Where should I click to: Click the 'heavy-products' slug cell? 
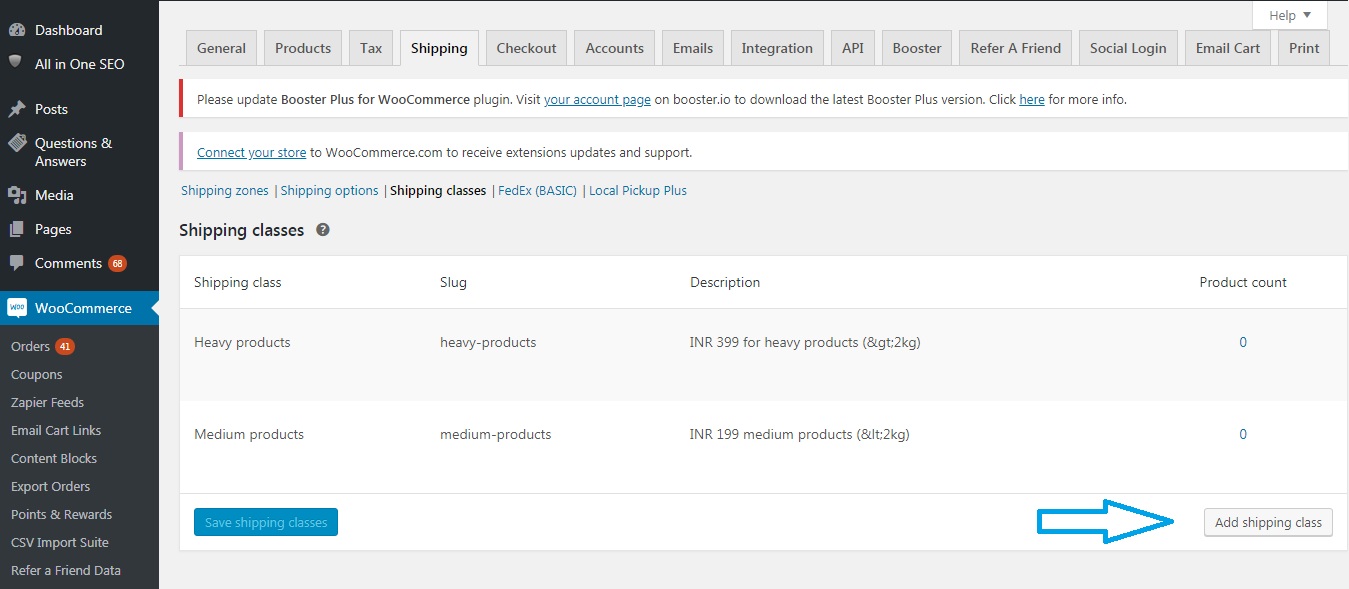[x=488, y=342]
